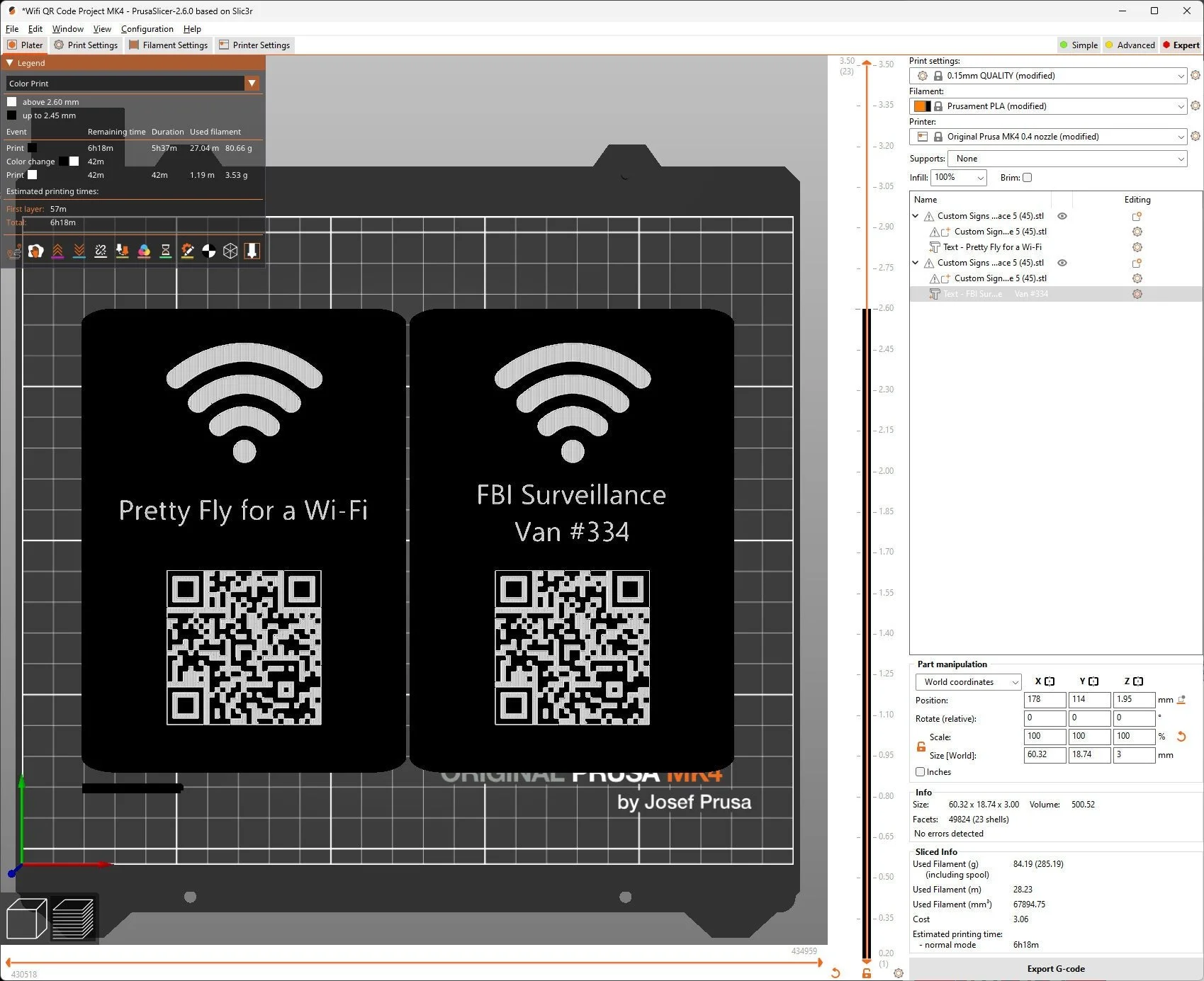
Task: Reset scale with the orange arrow icon
Action: coord(1181,737)
